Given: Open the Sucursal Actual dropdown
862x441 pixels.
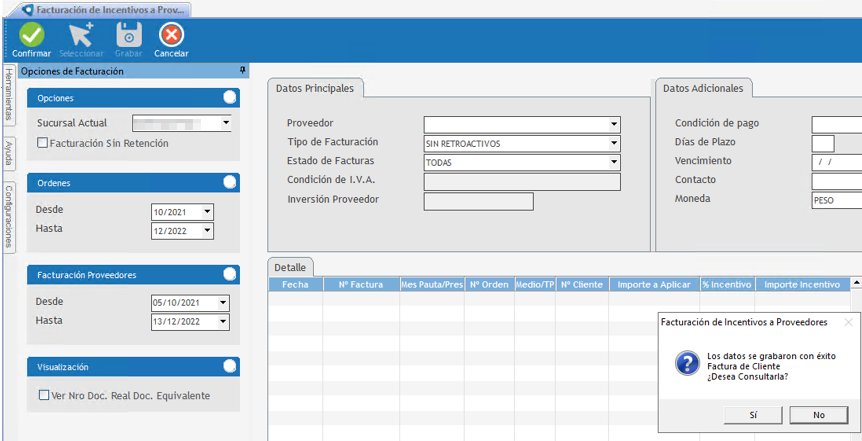Looking at the screenshot, I should coord(225,123).
